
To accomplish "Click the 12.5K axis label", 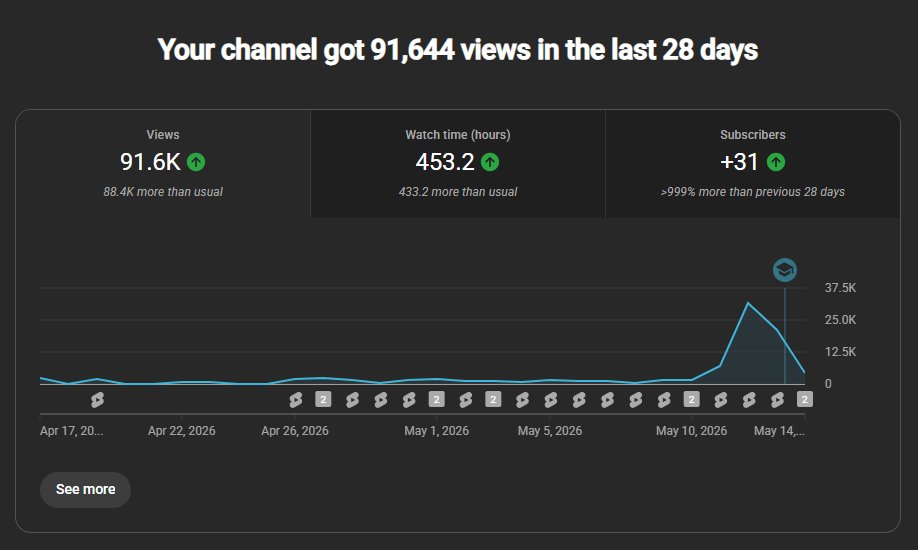I will [x=840, y=351].
